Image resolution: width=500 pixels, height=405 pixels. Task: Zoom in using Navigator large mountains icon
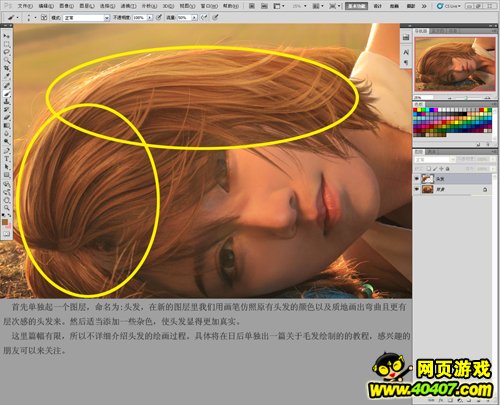pyautogui.click(x=487, y=98)
